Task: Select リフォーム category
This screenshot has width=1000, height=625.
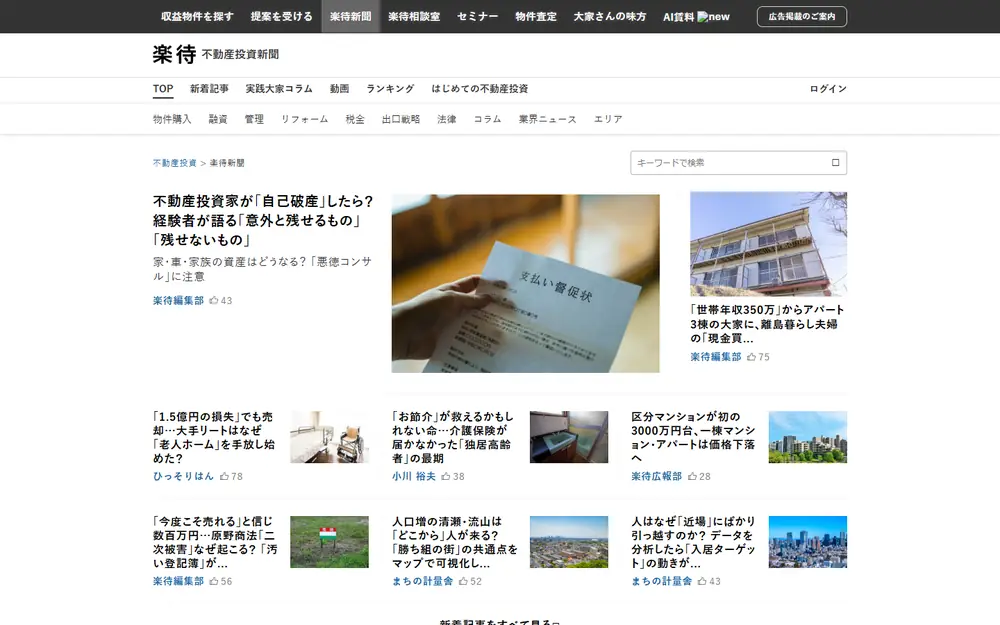Action: coord(305,119)
